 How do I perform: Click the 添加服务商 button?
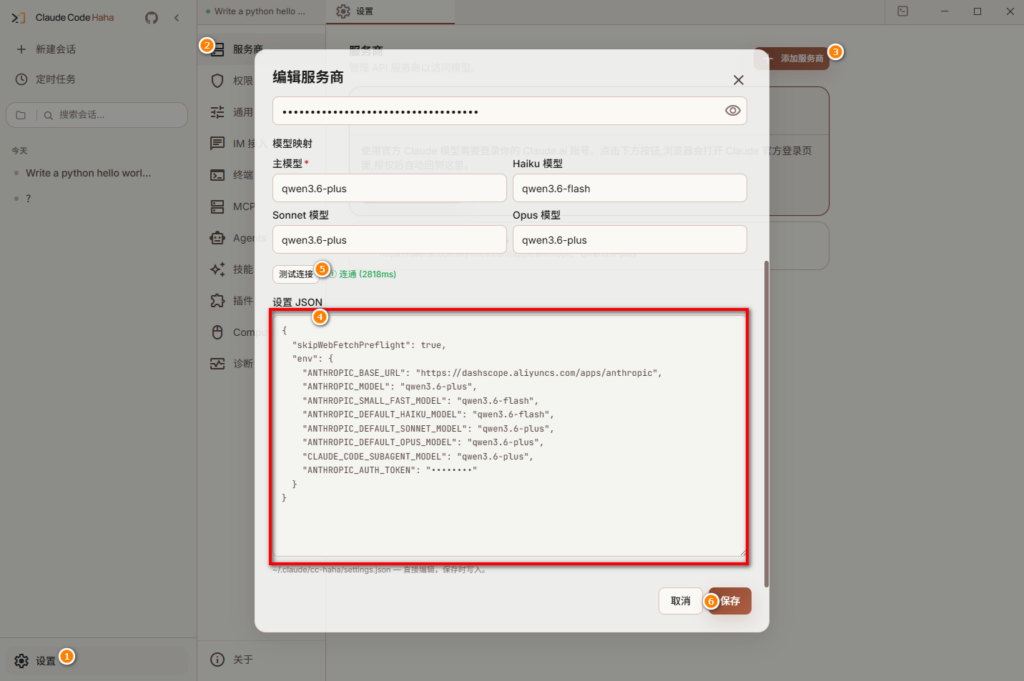click(x=792, y=58)
